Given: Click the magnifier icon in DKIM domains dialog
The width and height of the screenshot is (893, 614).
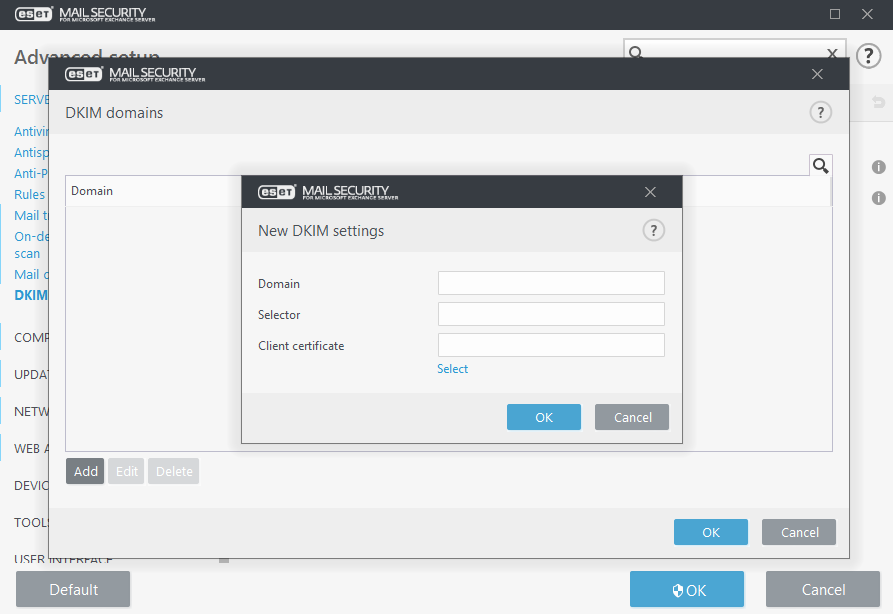Looking at the screenshot, I should pos(820,166).
